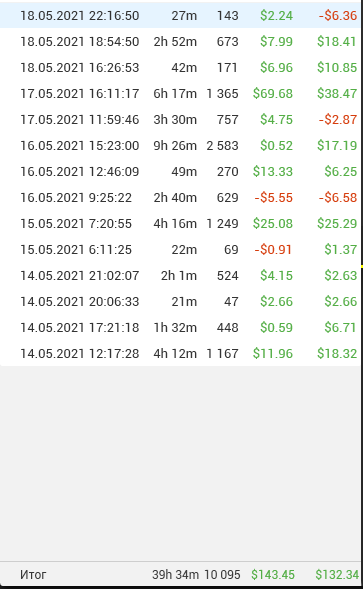The image size is (363, 589).
Task: Click the 4h 12m duration cell
Action: click(x=175, y=353)
